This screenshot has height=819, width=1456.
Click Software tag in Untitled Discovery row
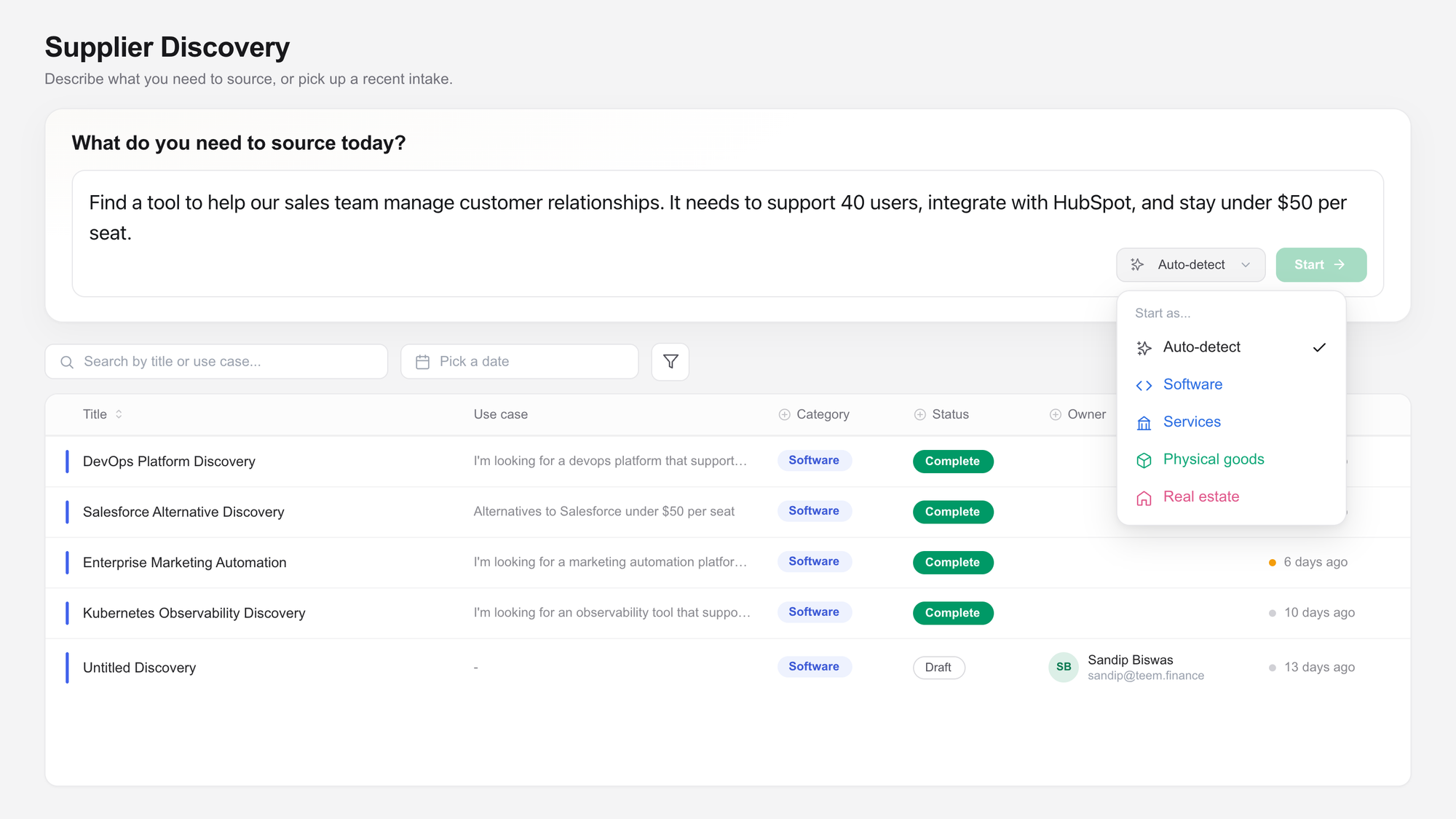(x=814, y=667)
